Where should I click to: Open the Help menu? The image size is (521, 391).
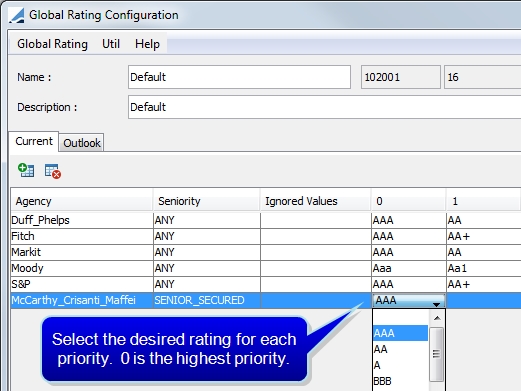point(147,44)
